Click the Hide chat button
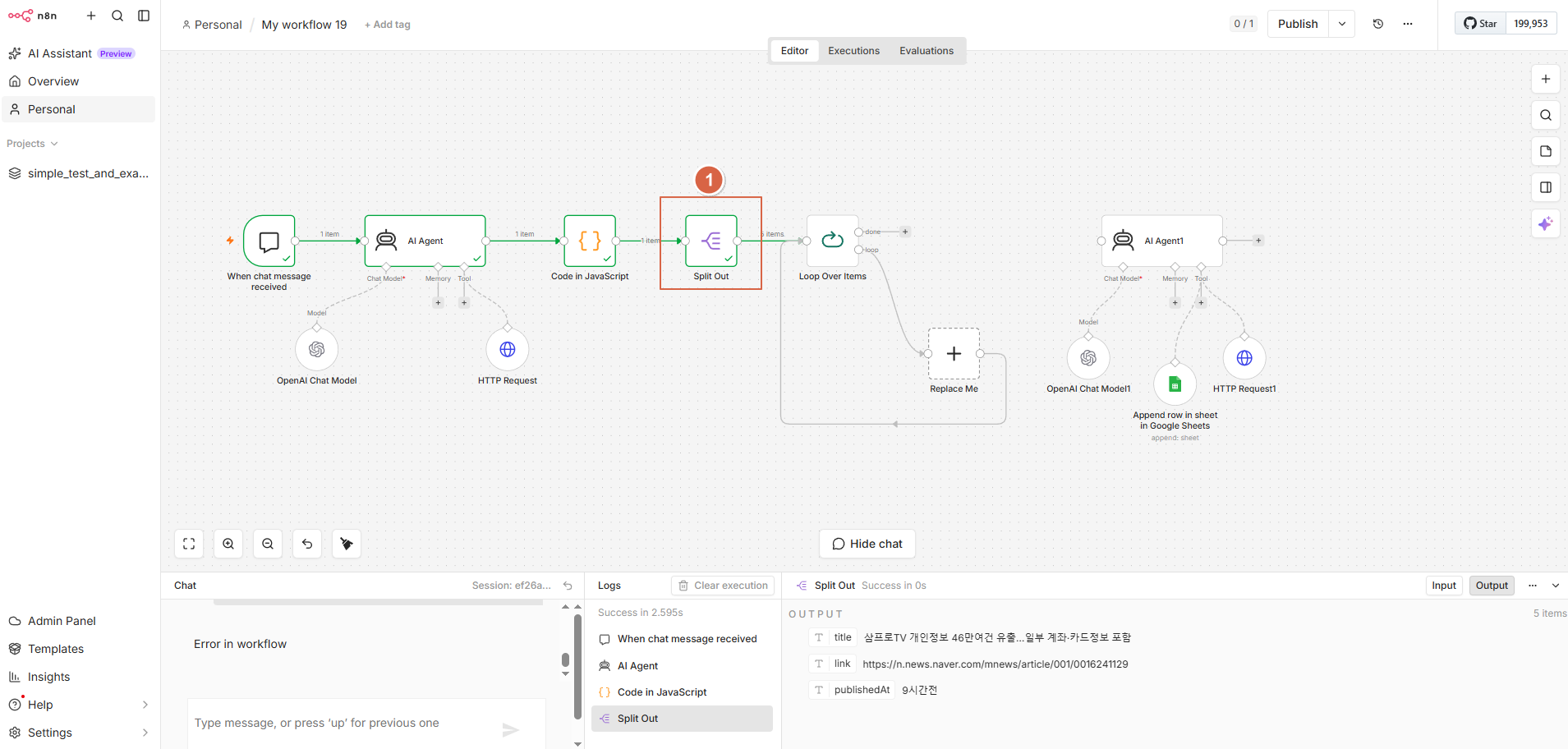This screenshot has height=749, width=1568. 867,544
